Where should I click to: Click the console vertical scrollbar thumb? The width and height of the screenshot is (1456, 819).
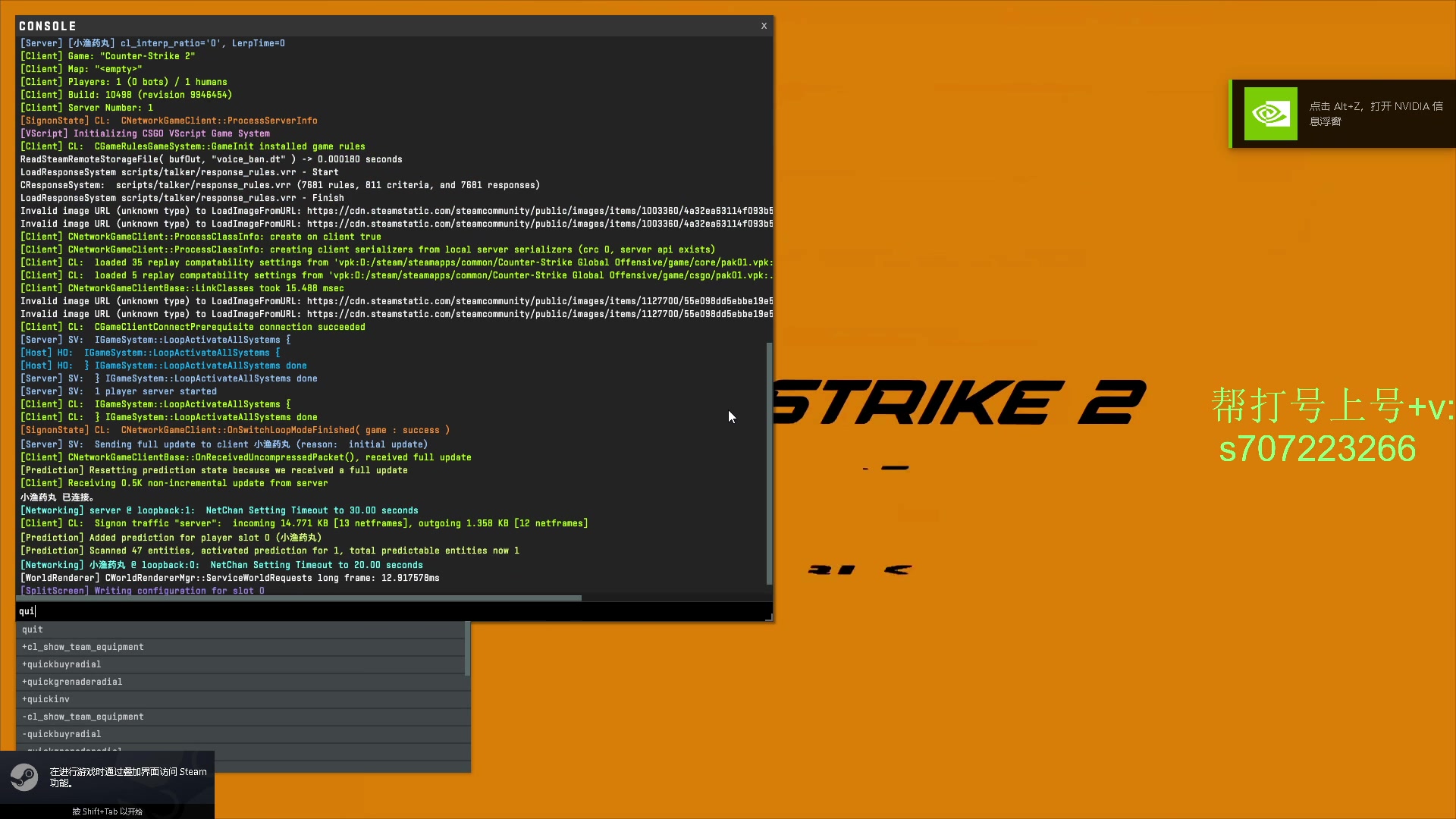point(769,463)
